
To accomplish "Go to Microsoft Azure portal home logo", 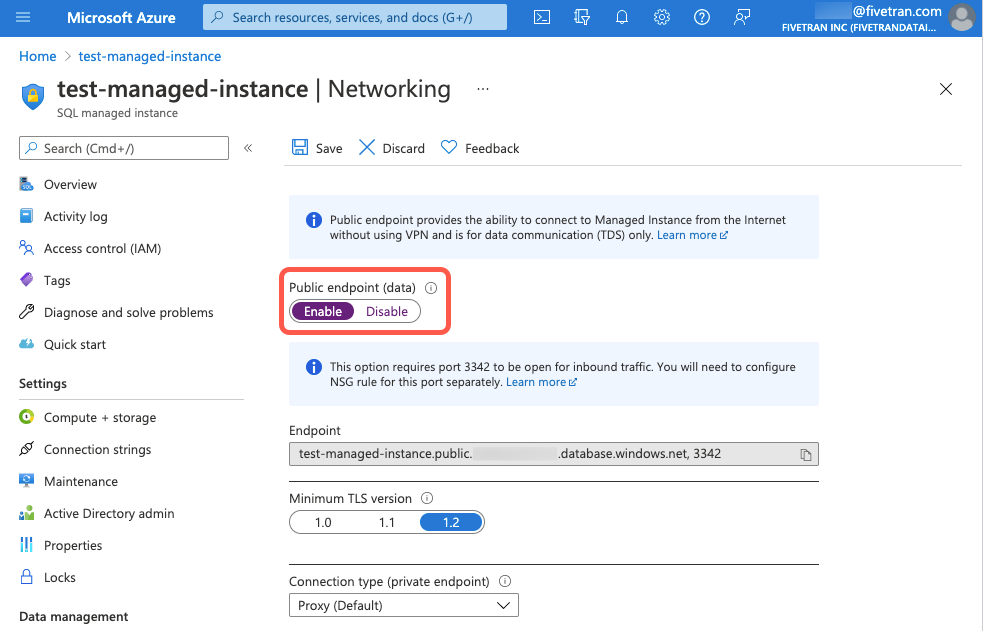I will 122,18.
